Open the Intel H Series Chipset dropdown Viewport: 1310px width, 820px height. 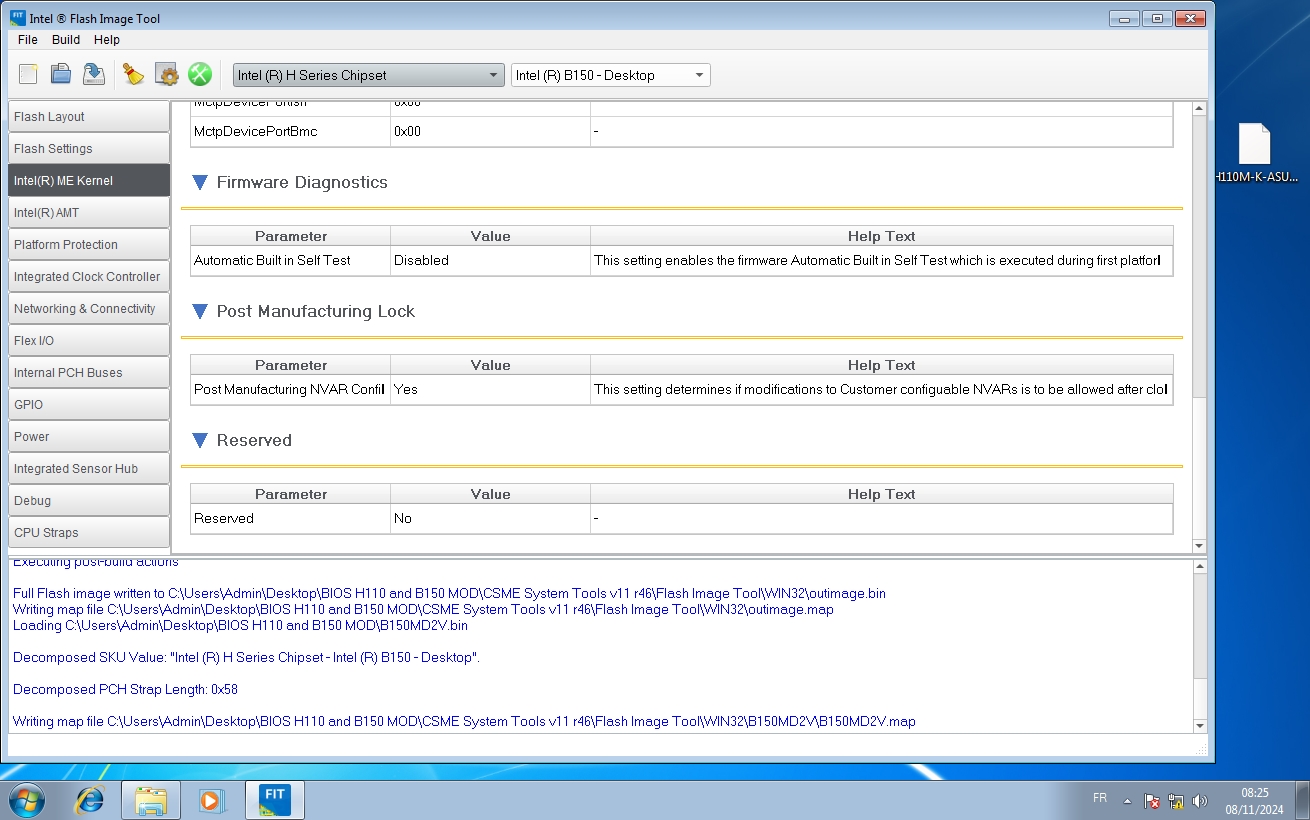[368, 75]
